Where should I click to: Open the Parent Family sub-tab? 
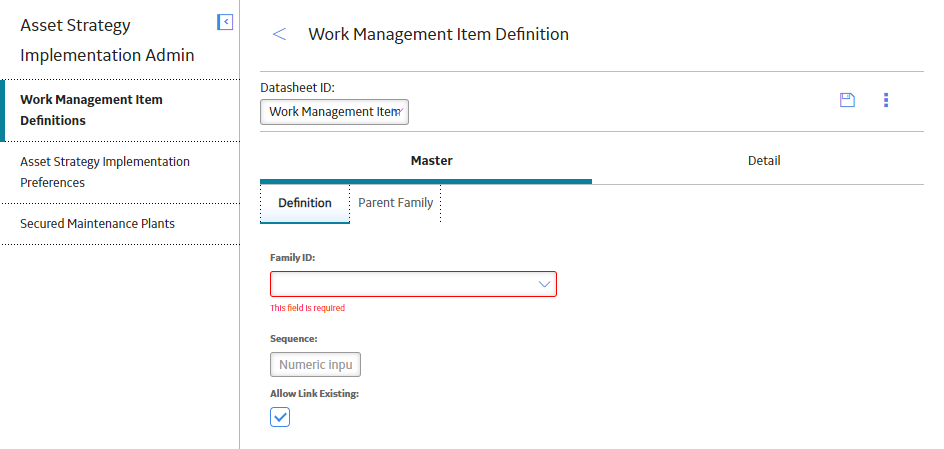click(x=396, y=203)
